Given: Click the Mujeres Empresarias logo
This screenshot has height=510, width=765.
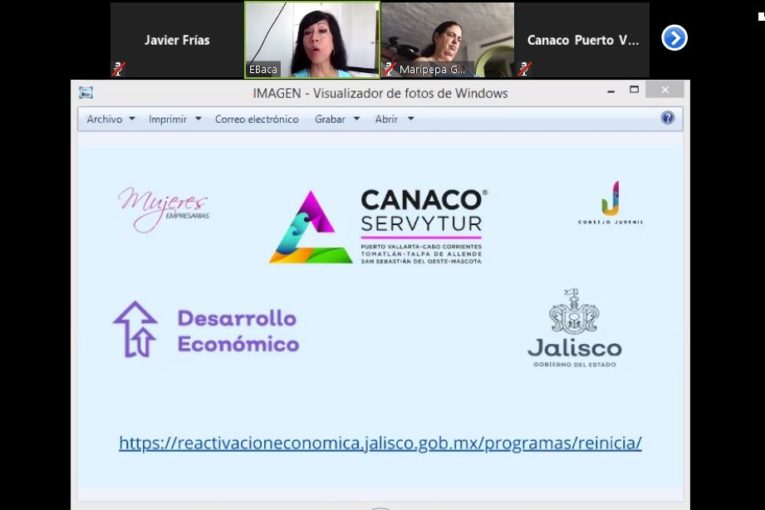Looking at the screenshot, I should (x=163, y=209).
